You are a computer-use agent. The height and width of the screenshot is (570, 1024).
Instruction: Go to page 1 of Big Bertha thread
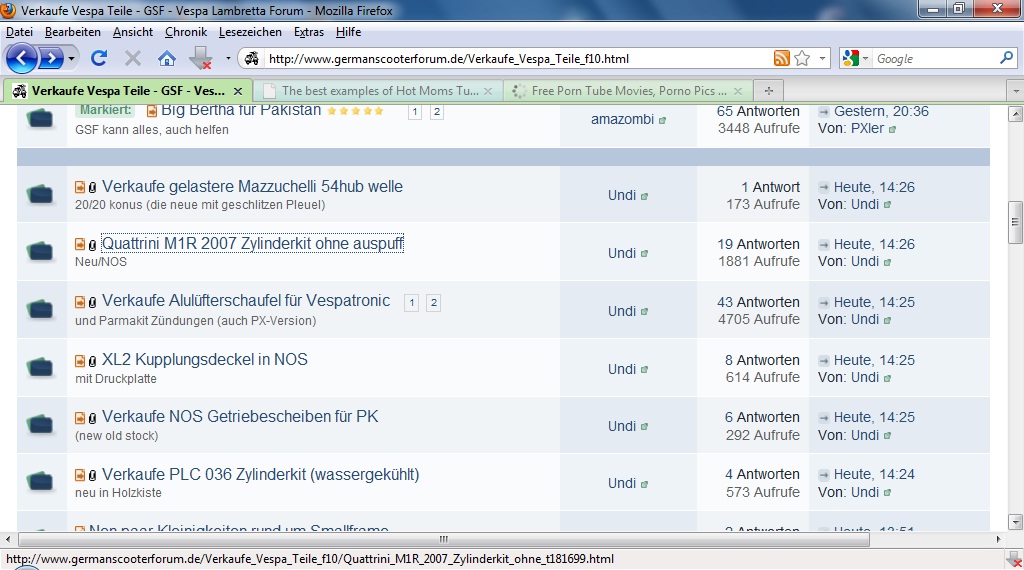(x=415, y=112)
